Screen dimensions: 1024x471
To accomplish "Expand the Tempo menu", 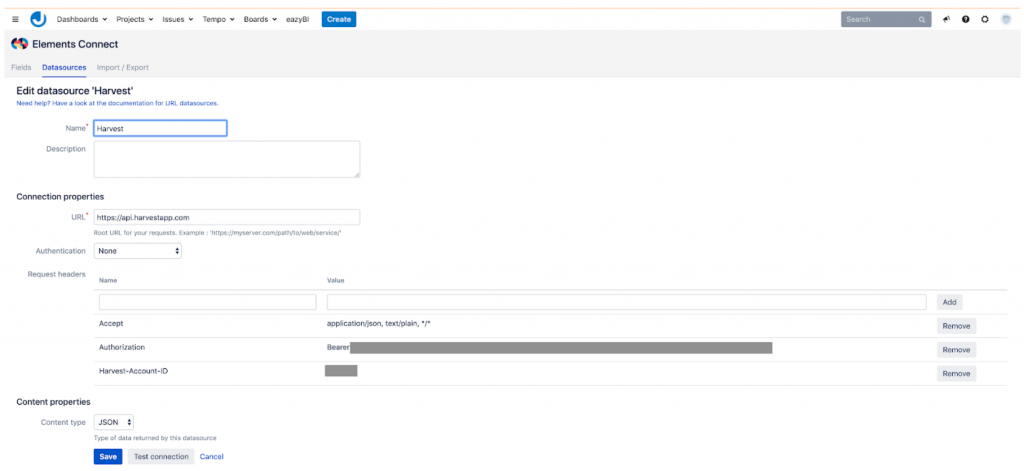I will click(x=218, y=20).
